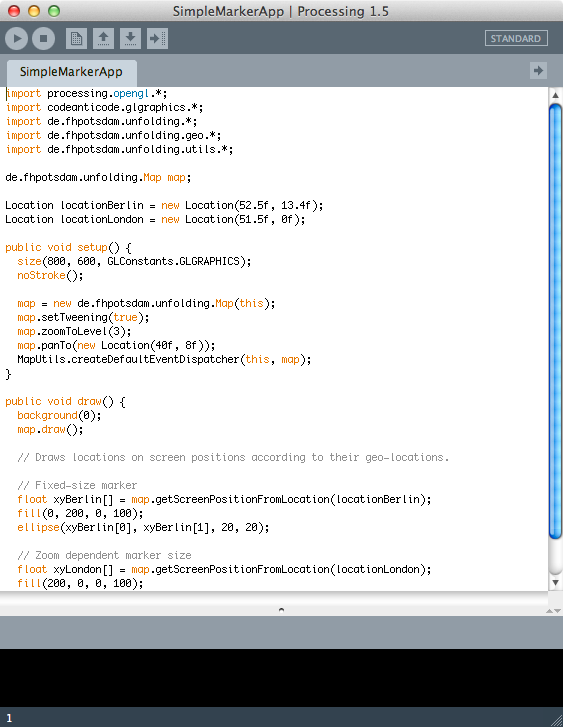Stop the running sketch
Screen dimensions: 563x727
point(44,38)
